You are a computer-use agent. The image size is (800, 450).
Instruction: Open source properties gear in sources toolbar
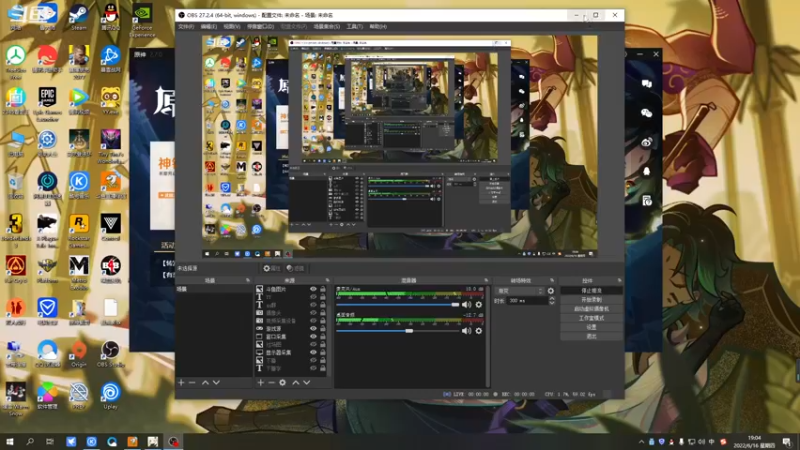pyautogui.click(x=283, y=382)
